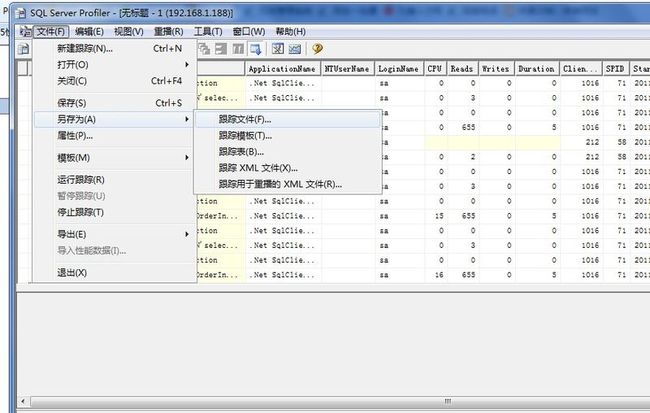
Task: Click the Duration column header
Action: pos(537,69)
